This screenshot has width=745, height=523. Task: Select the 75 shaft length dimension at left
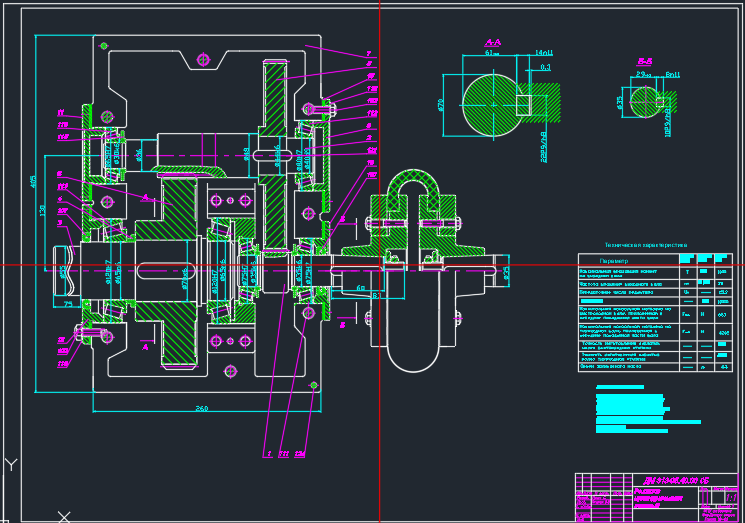click(68, 303)
